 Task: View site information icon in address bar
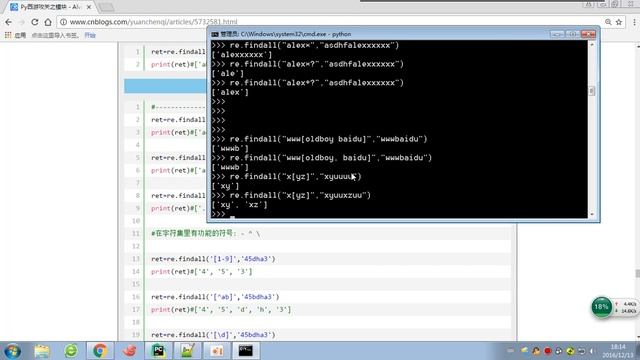[x=63, y=22]
